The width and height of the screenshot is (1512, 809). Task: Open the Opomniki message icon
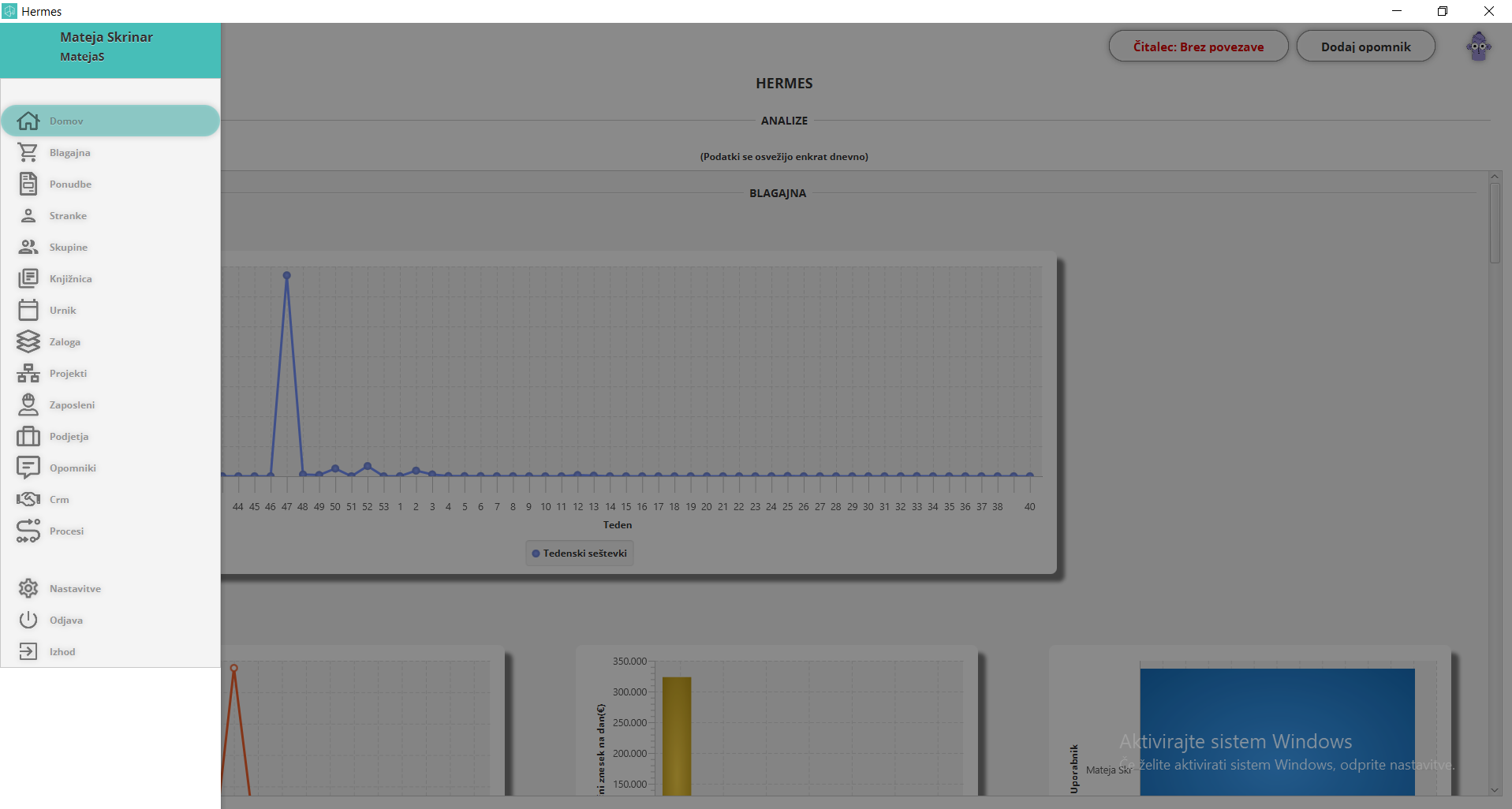point(28,468)
